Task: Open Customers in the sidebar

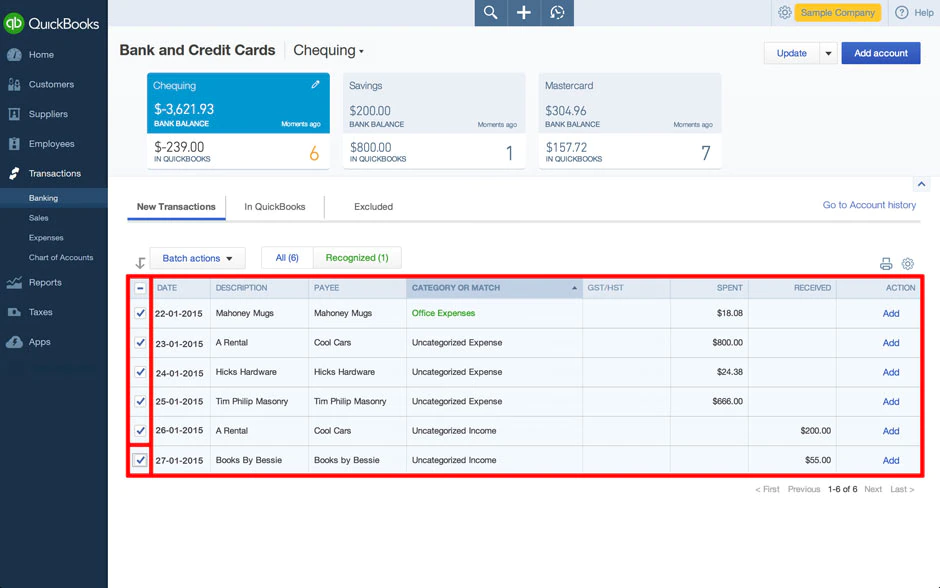Action: click(51, 85)
